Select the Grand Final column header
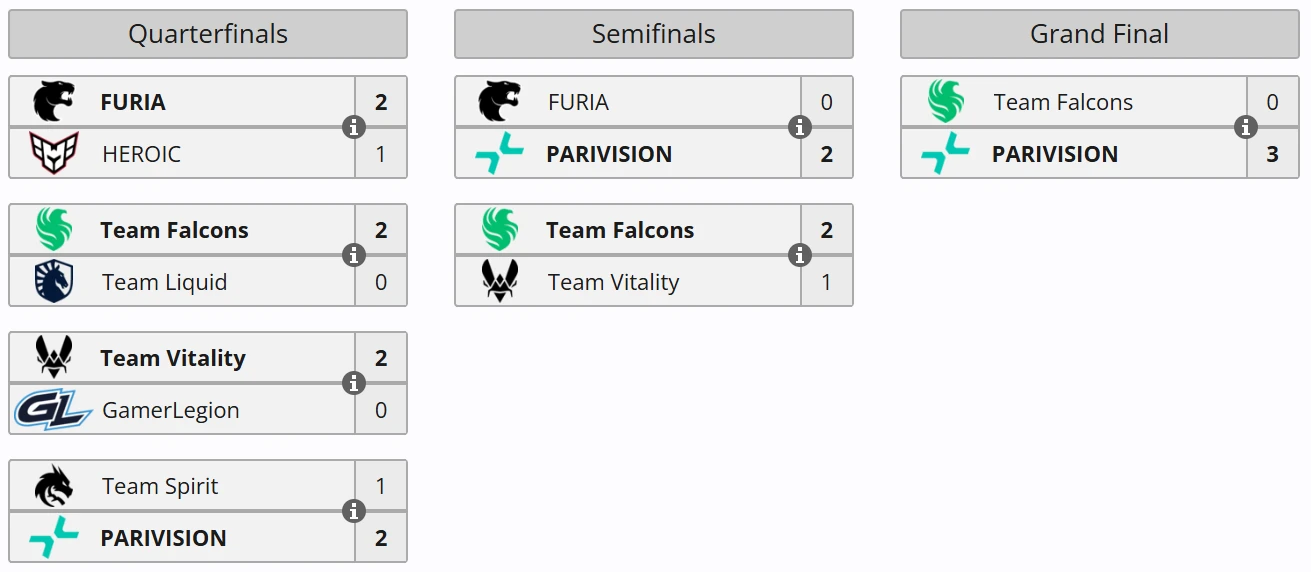 [x=1100, y=34]
